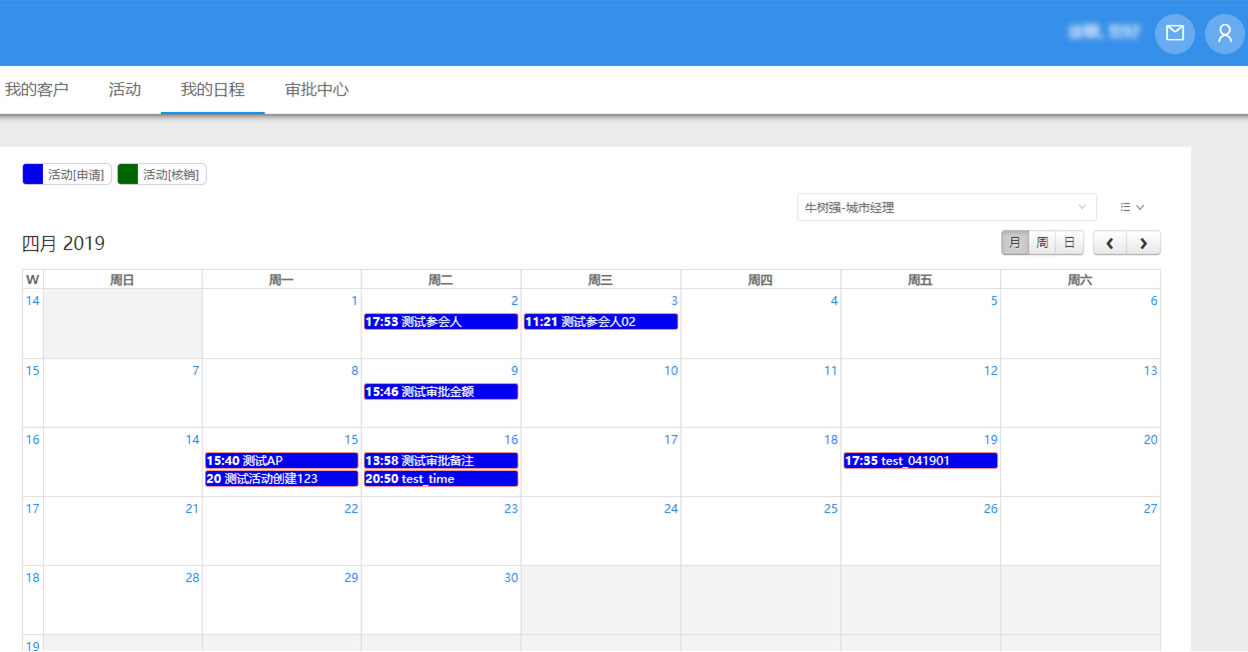Open the 11:21 测试参会人02 event

(x=601, y=322)
